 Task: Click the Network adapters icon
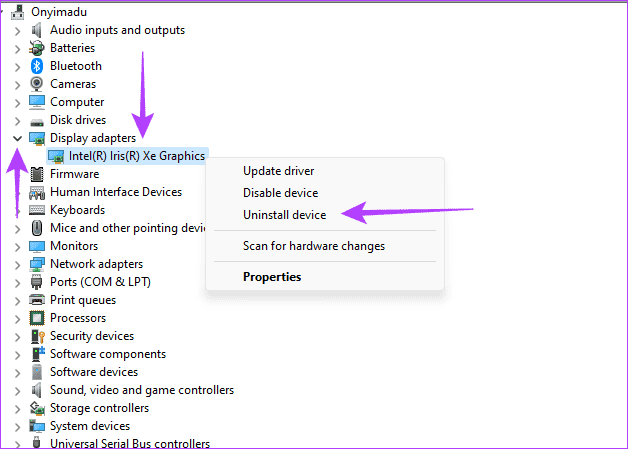[36, 264]
